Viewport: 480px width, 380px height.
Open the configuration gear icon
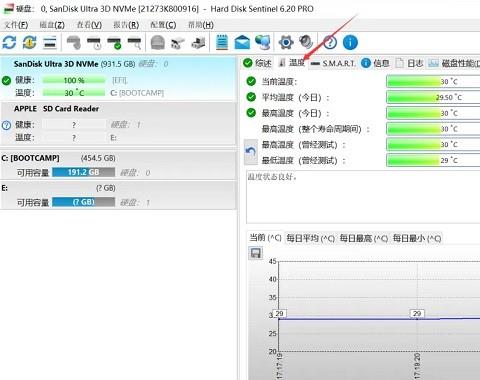(286, 42)
